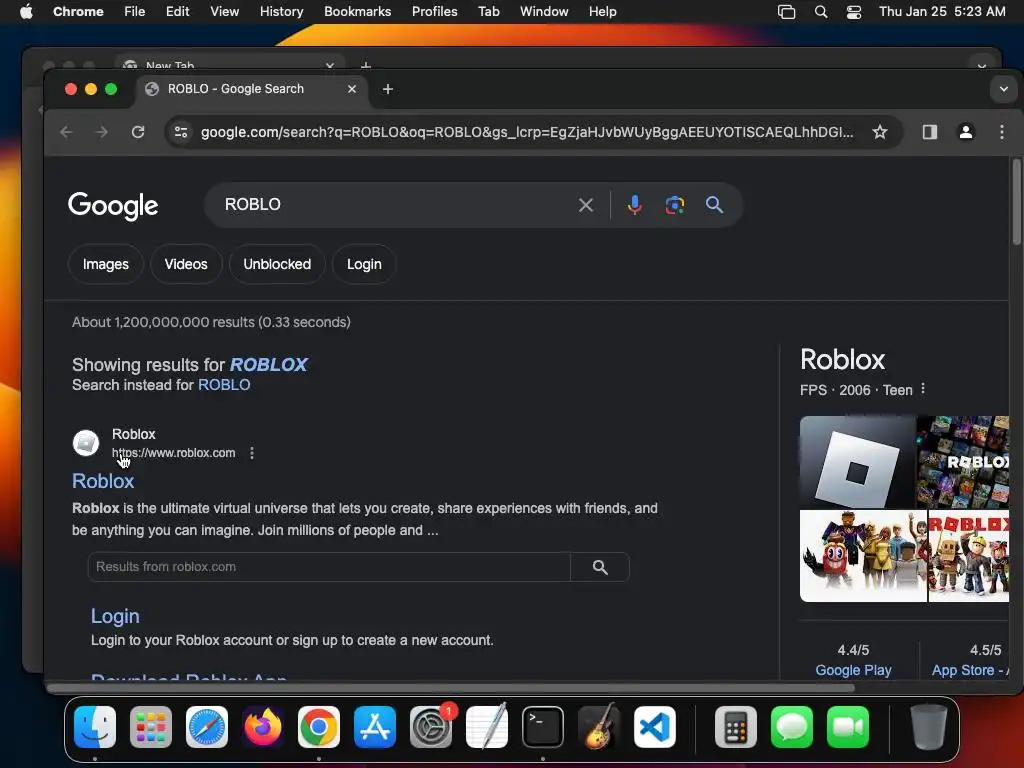Open Calculator from the Dock
The image size is (1024, 768).
[736, 727]
